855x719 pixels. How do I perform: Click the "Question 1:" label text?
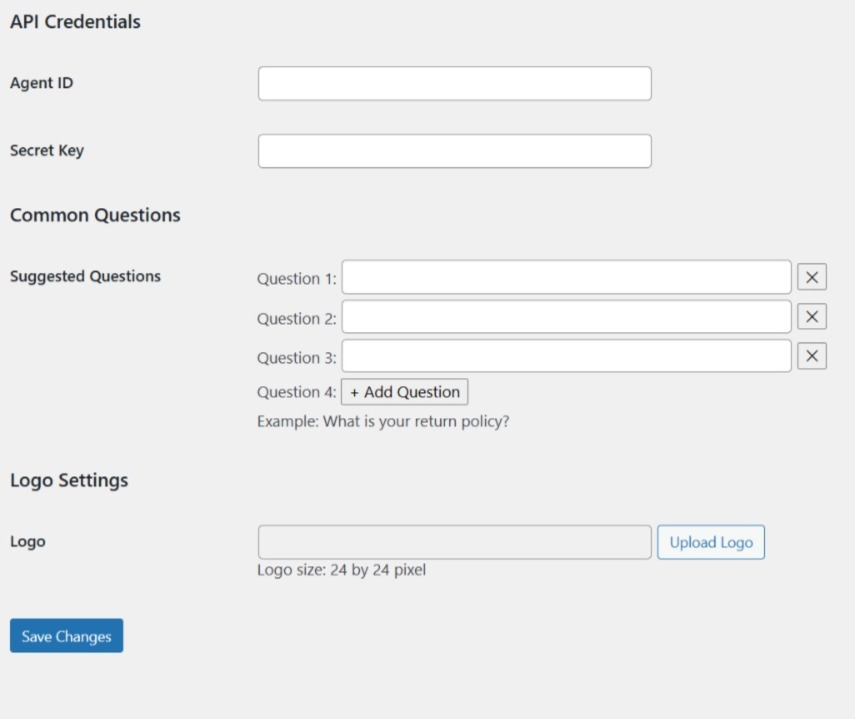click(297, 279)
